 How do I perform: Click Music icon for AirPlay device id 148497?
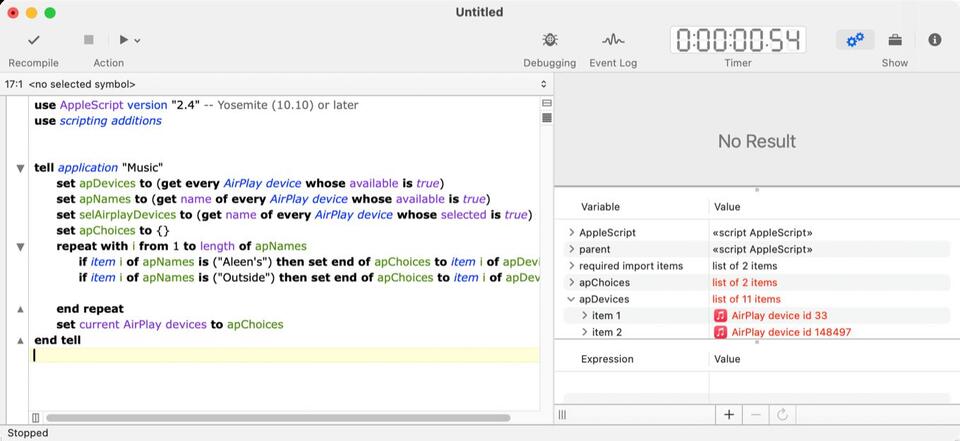point(721,332)
